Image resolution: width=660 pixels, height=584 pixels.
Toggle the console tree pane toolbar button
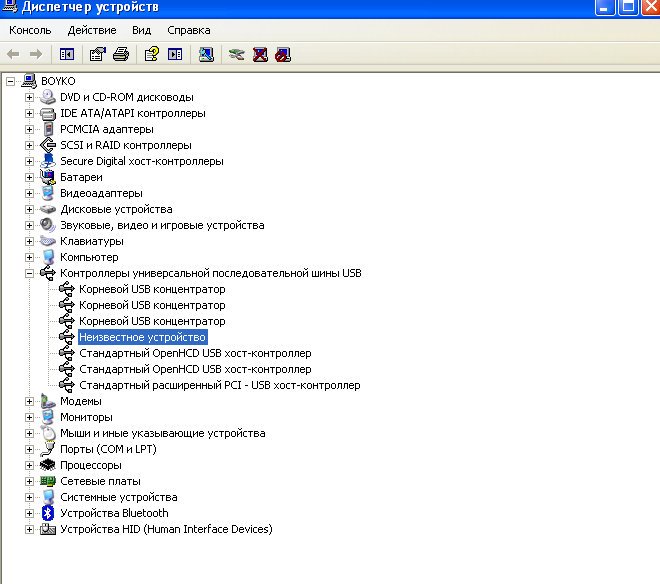pos(67,54)
